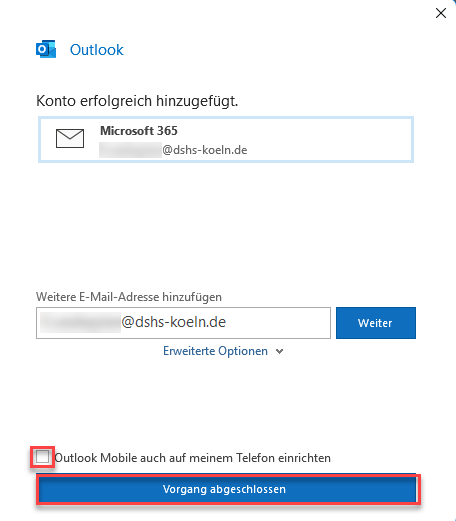456x521 pixels.
Task: Click the blue Outlook title text
Action: click(97, 50)
